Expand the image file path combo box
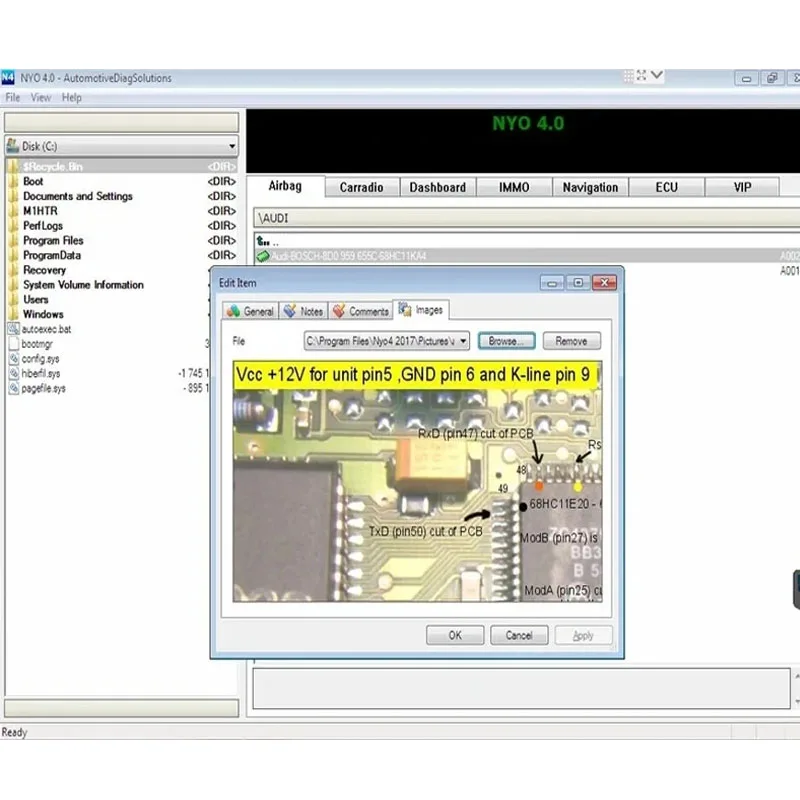Viewport: 800px width, 800px height. tap(386, 341)
